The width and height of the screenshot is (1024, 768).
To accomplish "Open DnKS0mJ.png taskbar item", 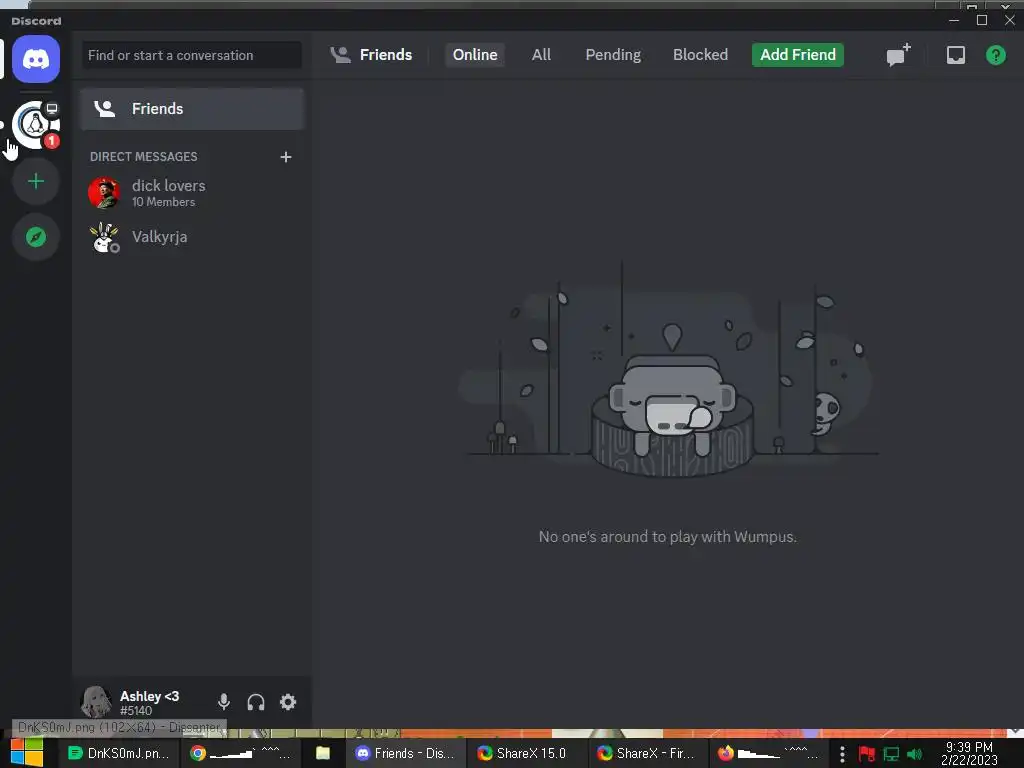I will click(120, 754).
